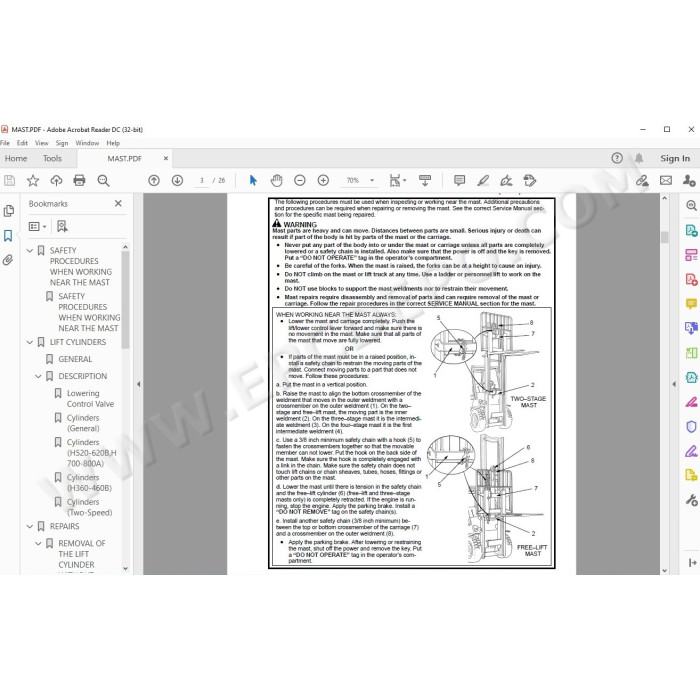Open Cylinders (Two-Speed) bookmark

(x=89, y=507)
